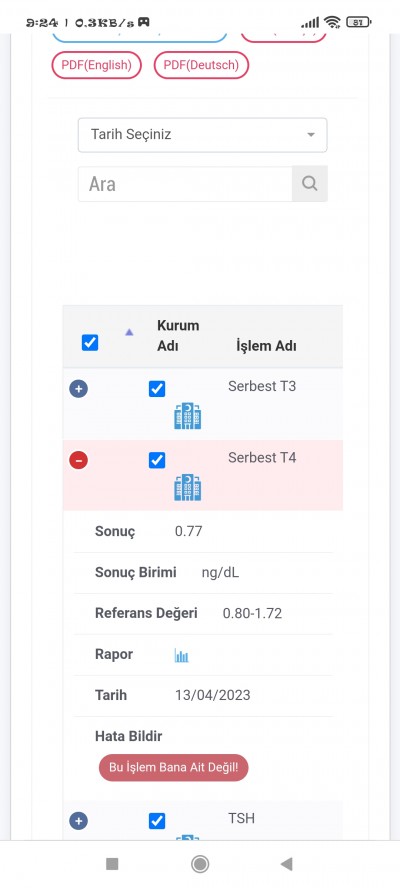Open the Tarih Seçiniz date dropdown
Image resolution: width=400 pixels, height=888 pixels.
pos(202,135)
